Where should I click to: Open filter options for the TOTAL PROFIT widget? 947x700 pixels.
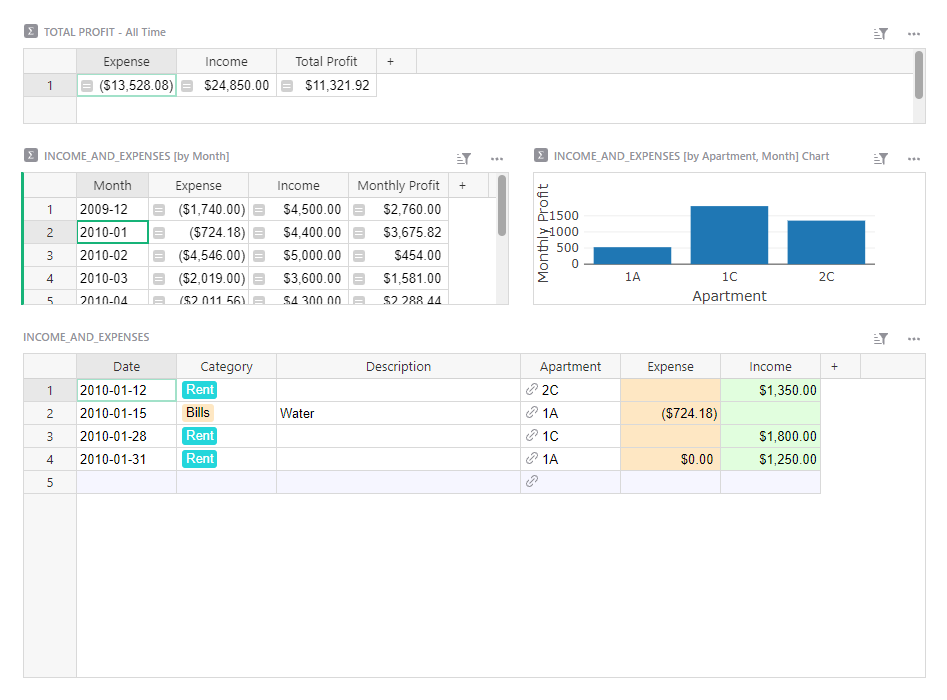(880, 33)
